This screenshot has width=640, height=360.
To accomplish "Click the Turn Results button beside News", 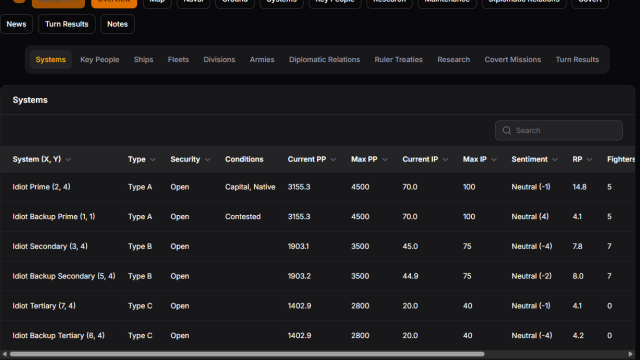I will (x=67, y=24).
